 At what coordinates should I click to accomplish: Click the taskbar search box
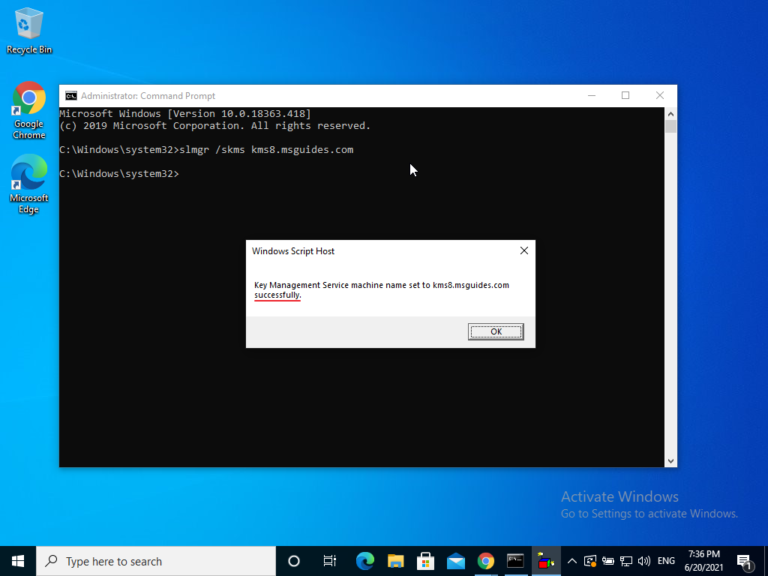(x=155, y=561)
